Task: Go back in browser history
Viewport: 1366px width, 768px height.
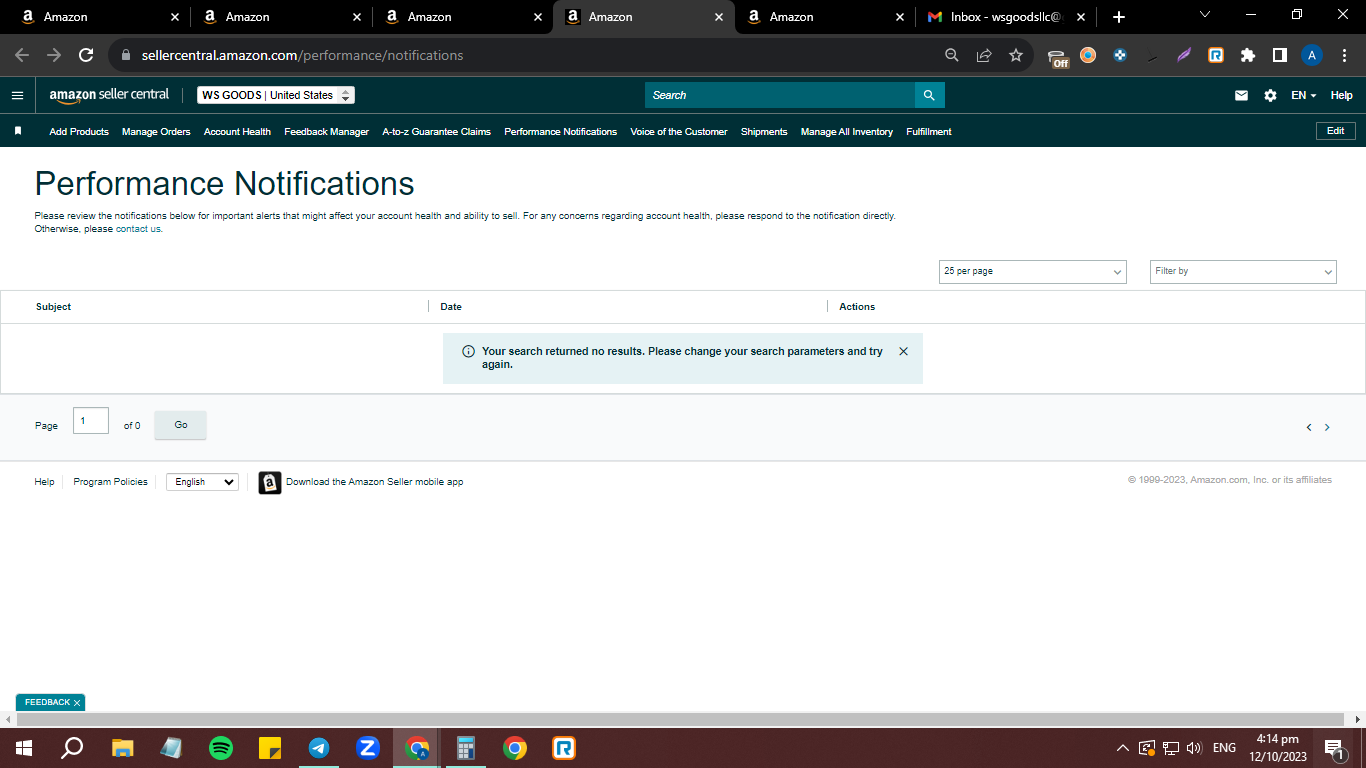Action: (x=22, y=55)
